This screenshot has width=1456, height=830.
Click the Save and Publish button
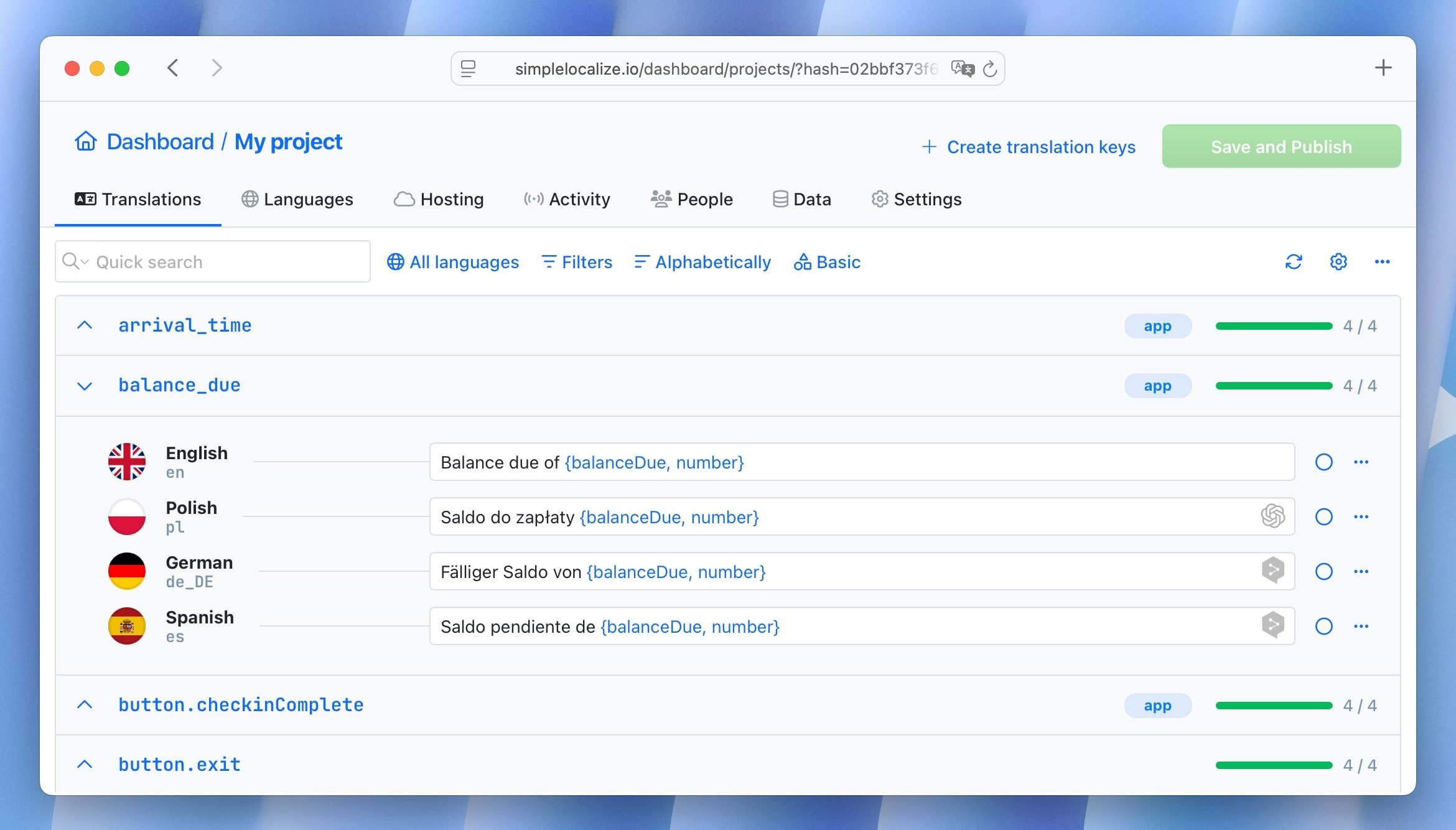1281,146
